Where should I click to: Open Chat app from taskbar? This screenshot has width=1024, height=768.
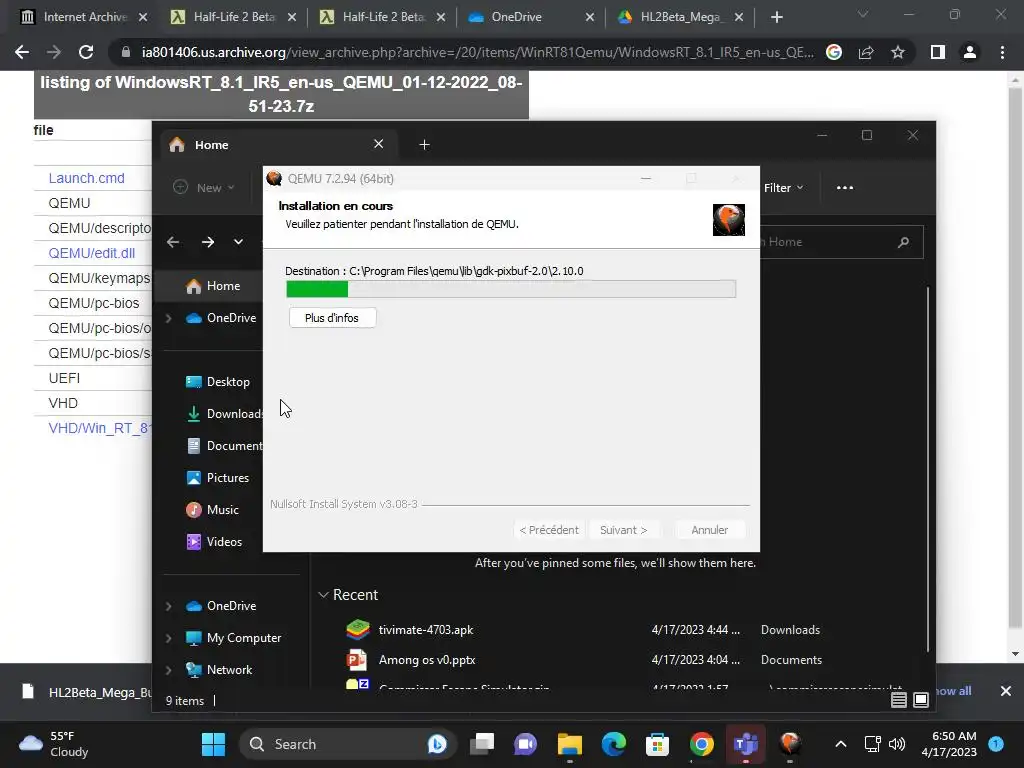click(526, 744)
